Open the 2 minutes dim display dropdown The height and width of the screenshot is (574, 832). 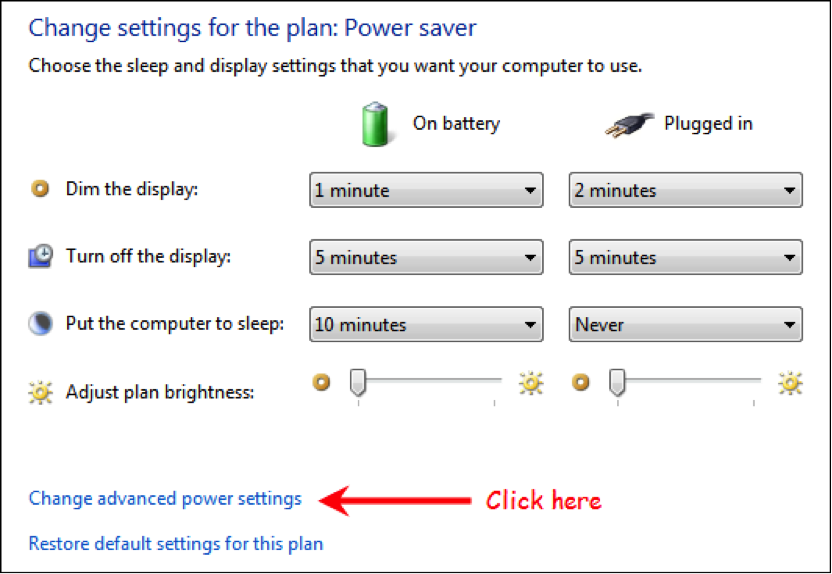(686, 190)
